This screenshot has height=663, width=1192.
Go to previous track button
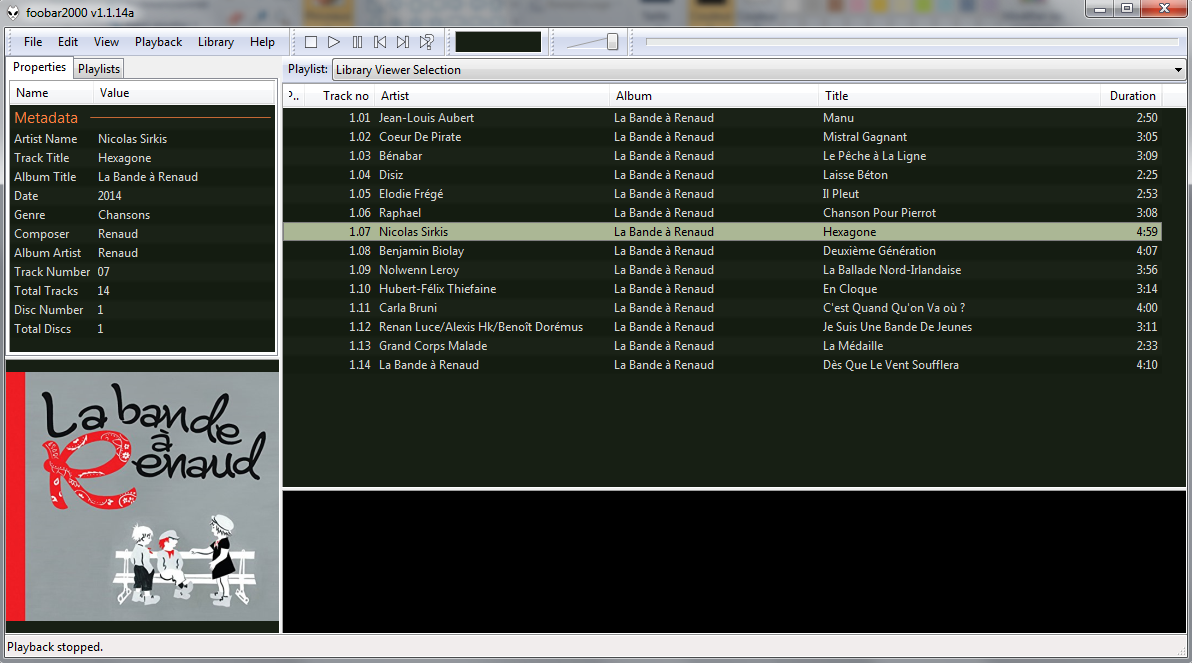pos(380,42)
